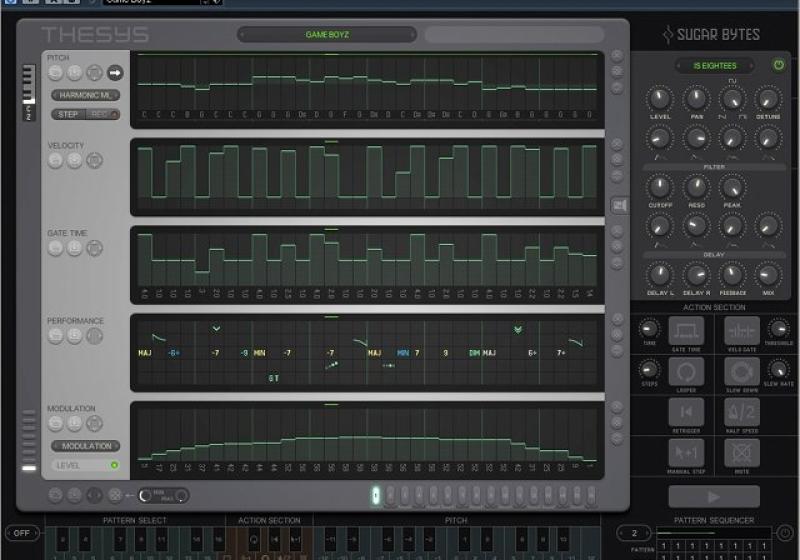Viewport: 800px width, 560px height.
Task: Open the Harmonic scale dropdown
Action: [85, 95]
